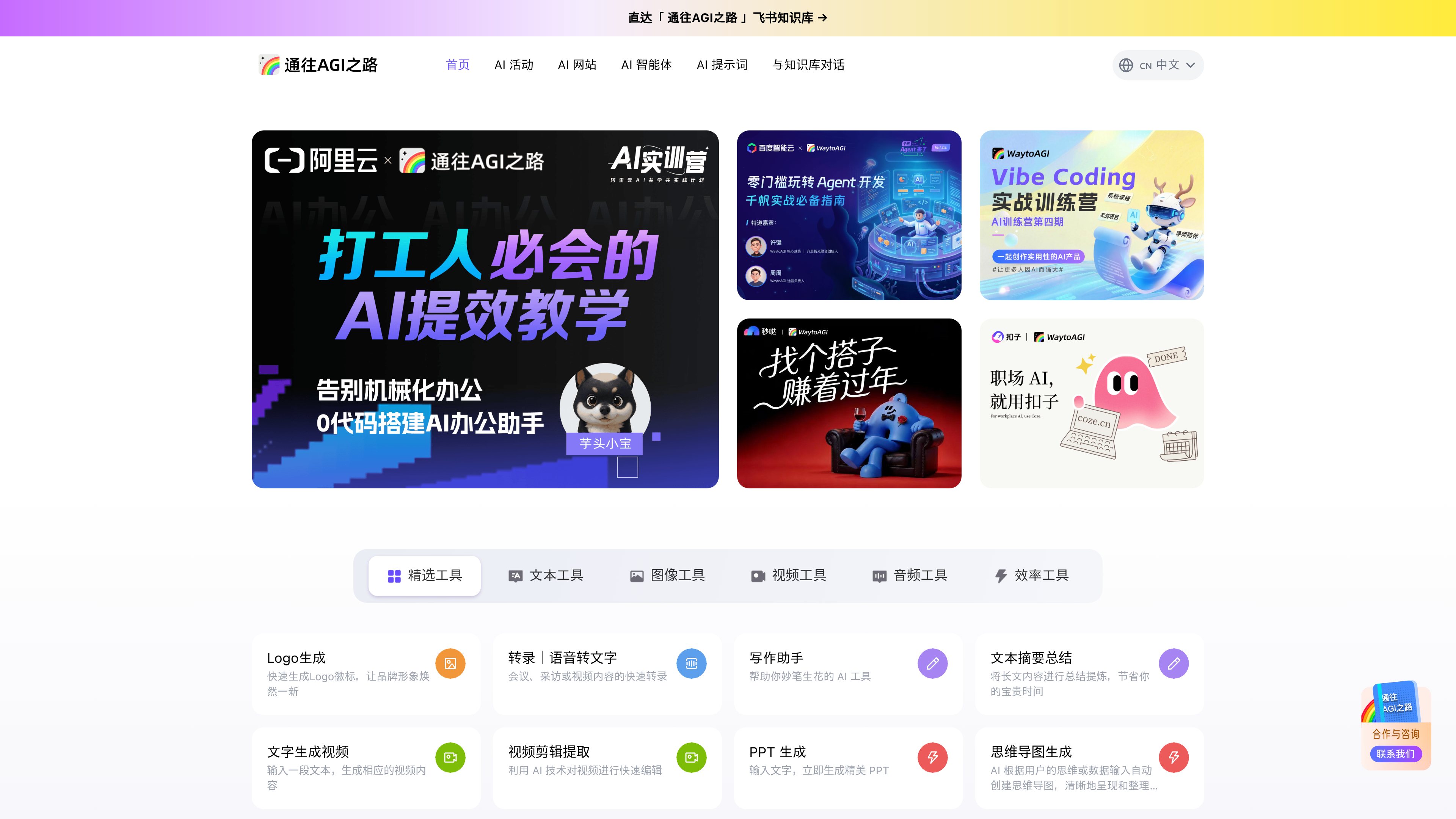Click the purple pencil icon for 写作助手
The image size is (1456, 819).
(x=932, y=664)
